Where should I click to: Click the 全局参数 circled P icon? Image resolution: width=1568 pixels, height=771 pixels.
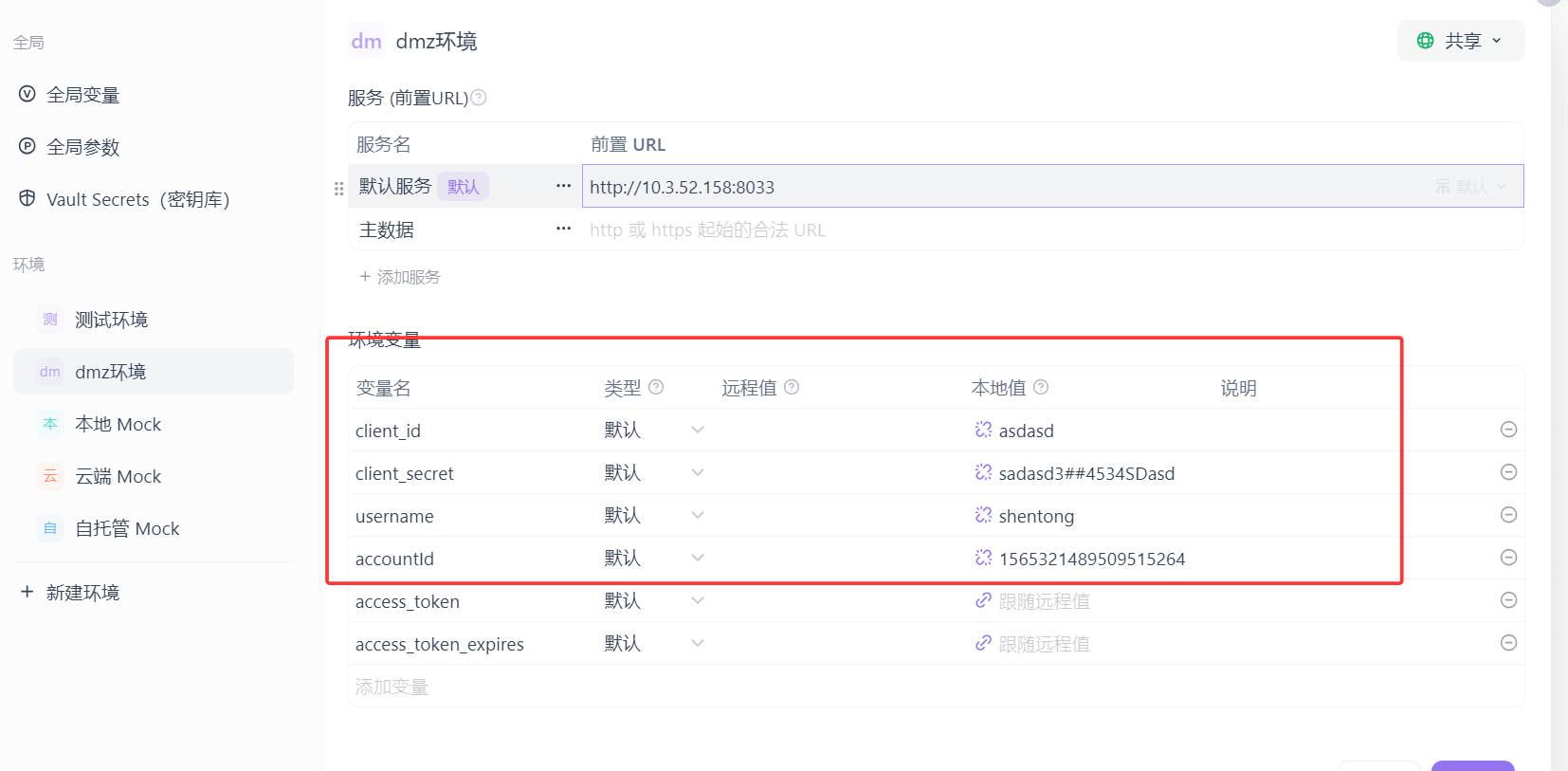coord(27,146)
